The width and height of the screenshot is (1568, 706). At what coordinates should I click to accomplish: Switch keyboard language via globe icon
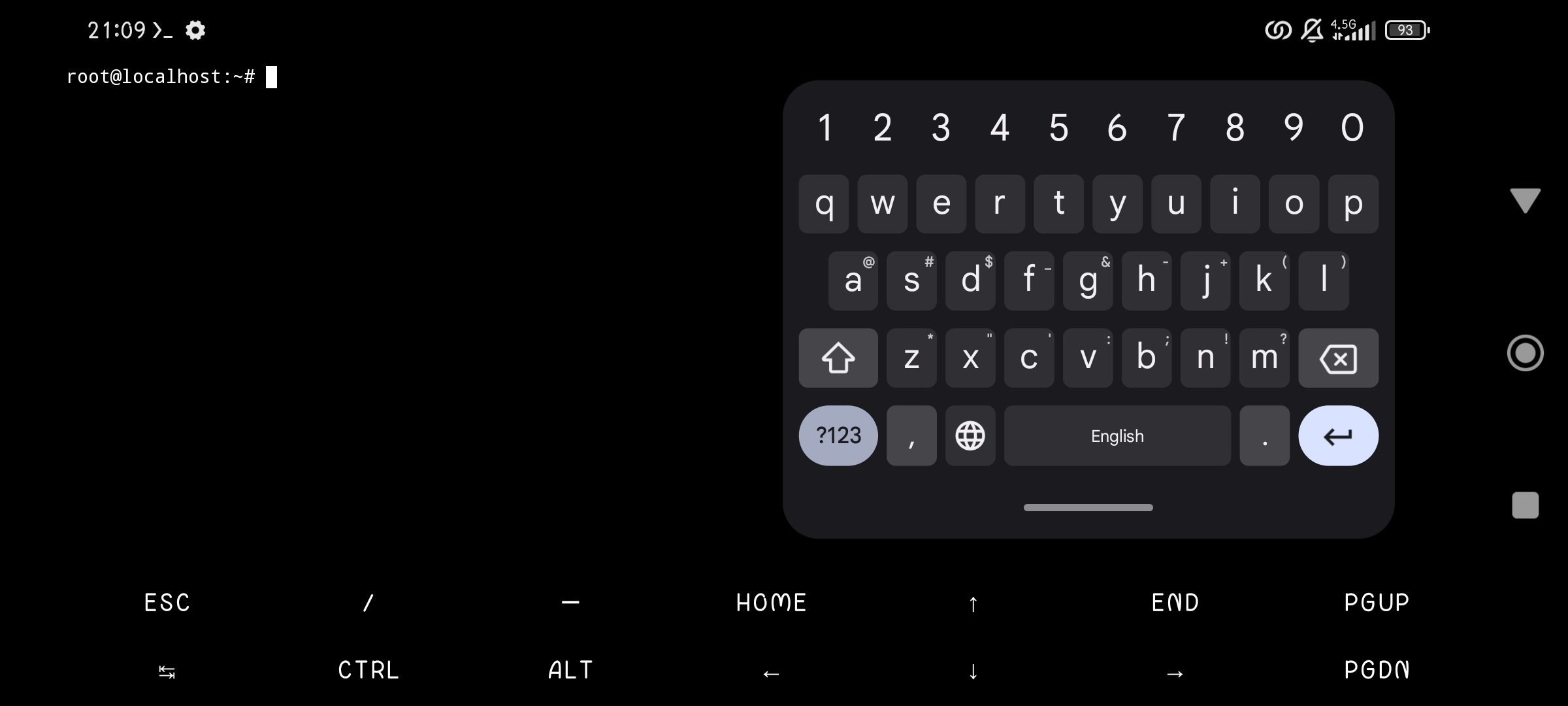coord(969,436)
